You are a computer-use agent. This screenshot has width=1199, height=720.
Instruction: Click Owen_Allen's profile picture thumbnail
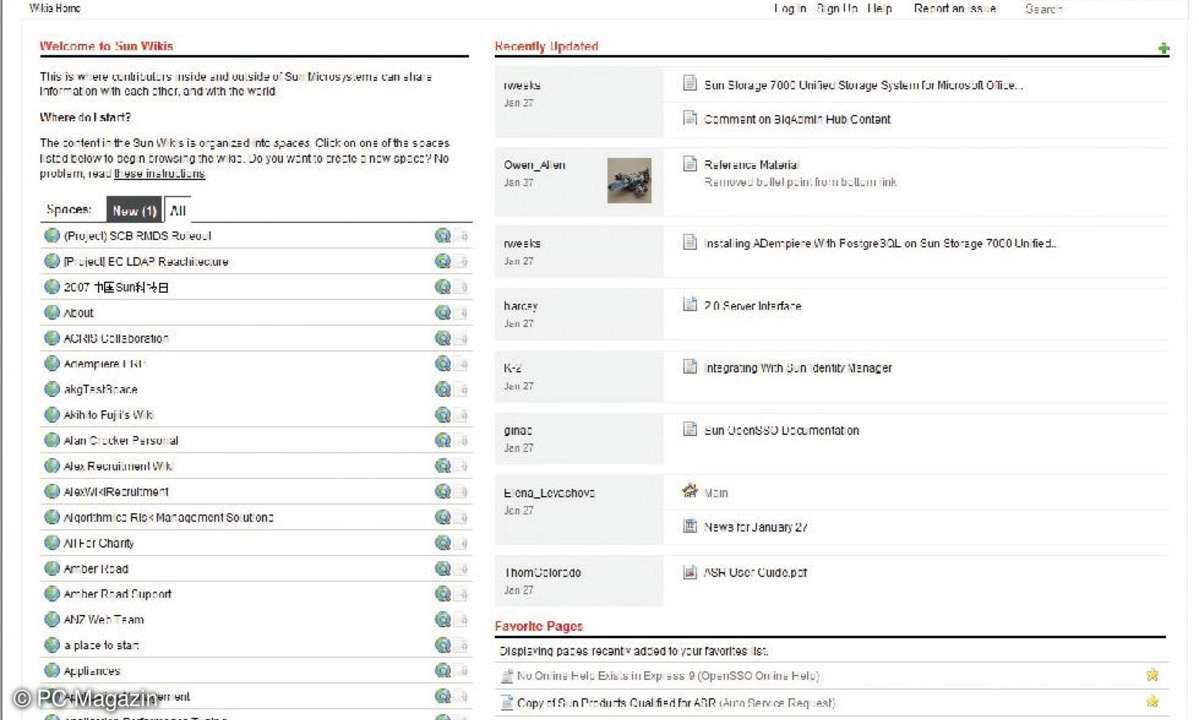pos(629,180)
